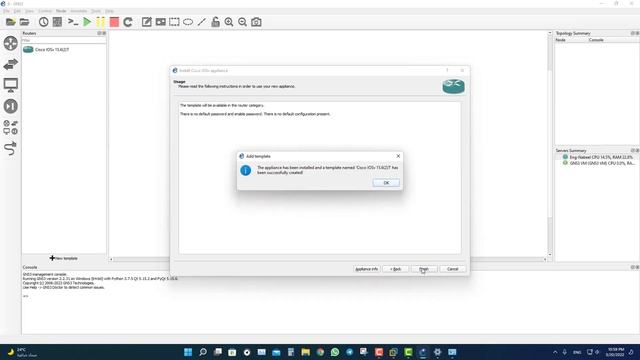
Task: Click Console connect to all nodes icon
Action: click(x=73, y=22)
